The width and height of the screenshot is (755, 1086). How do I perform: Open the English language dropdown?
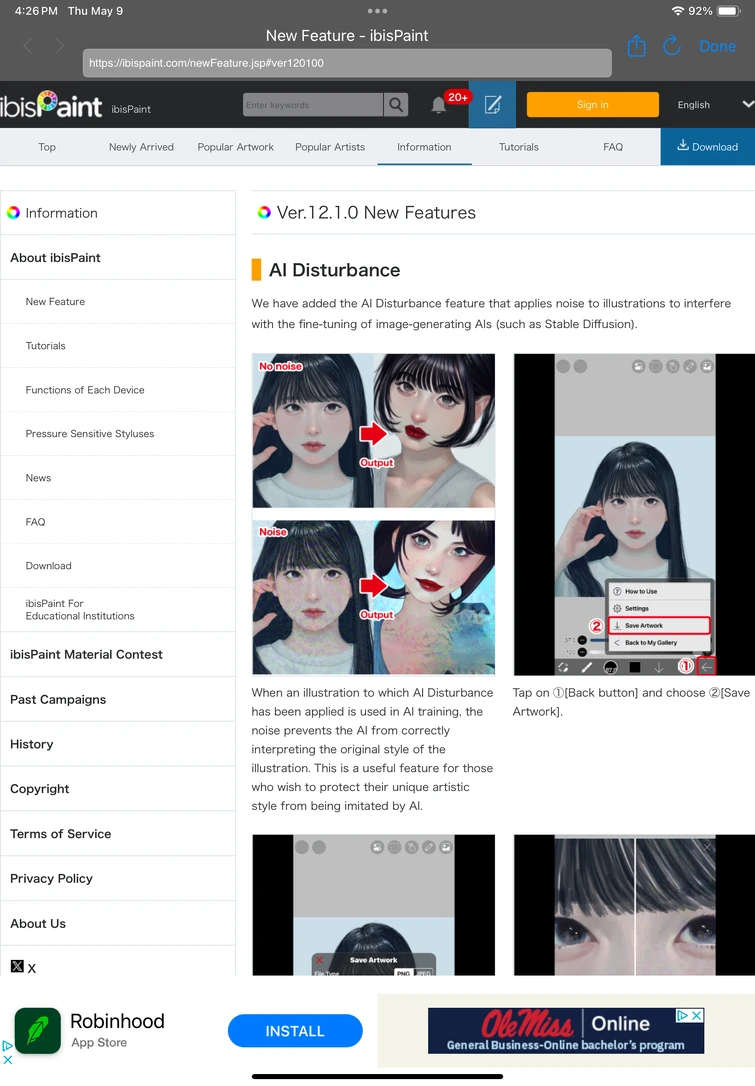pyautogui.click(x=715, y=105)
